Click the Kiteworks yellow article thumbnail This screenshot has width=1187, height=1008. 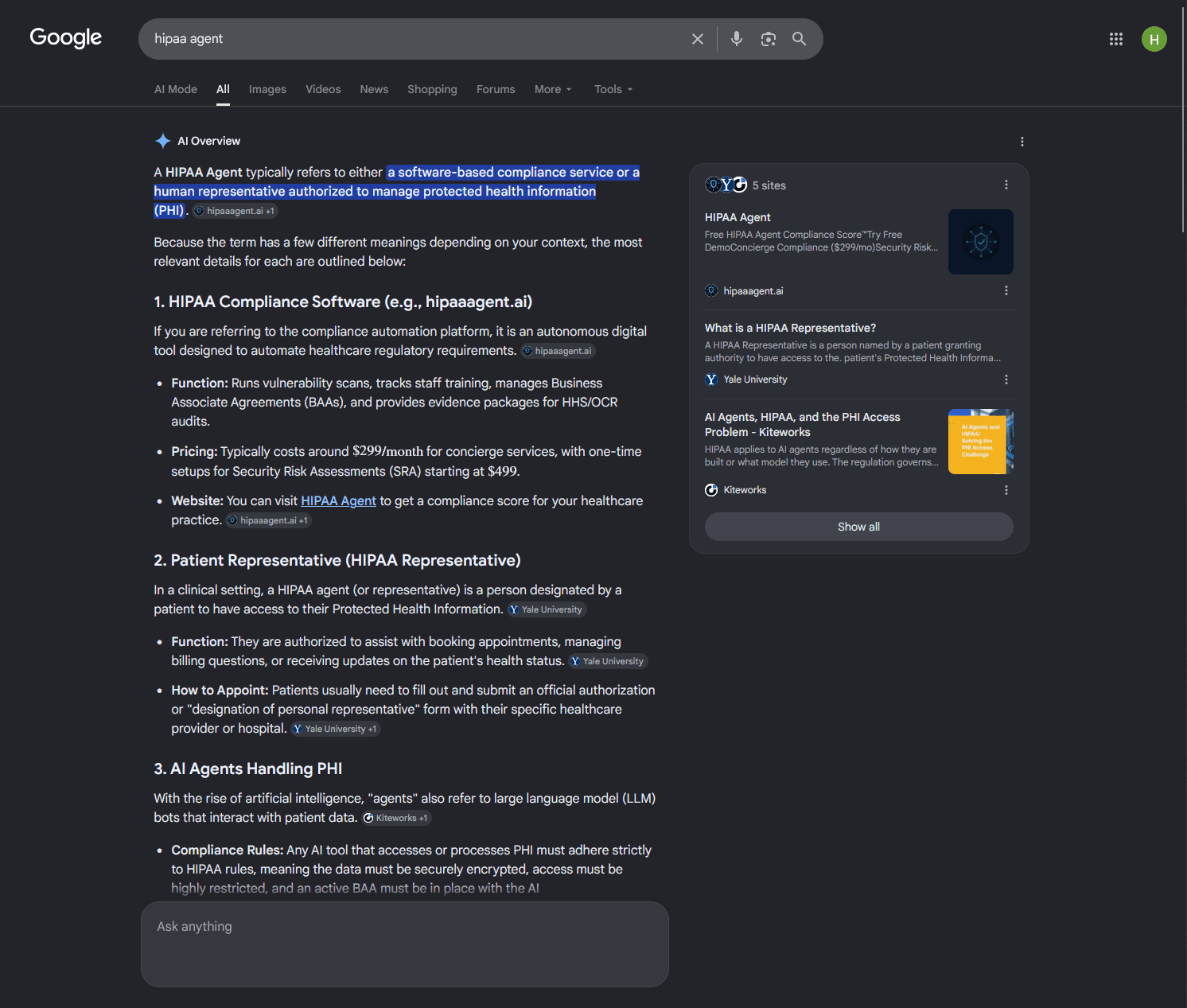point(981,442)
